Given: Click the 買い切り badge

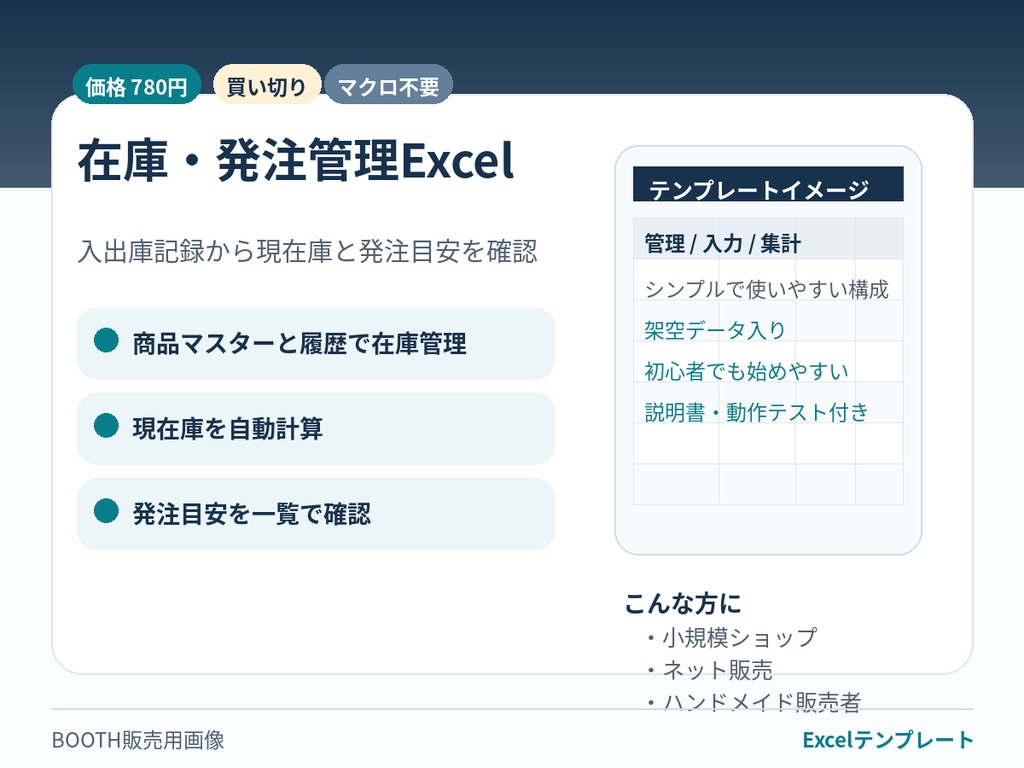Looking at the screenshot, I should click(x=266, y=84).
